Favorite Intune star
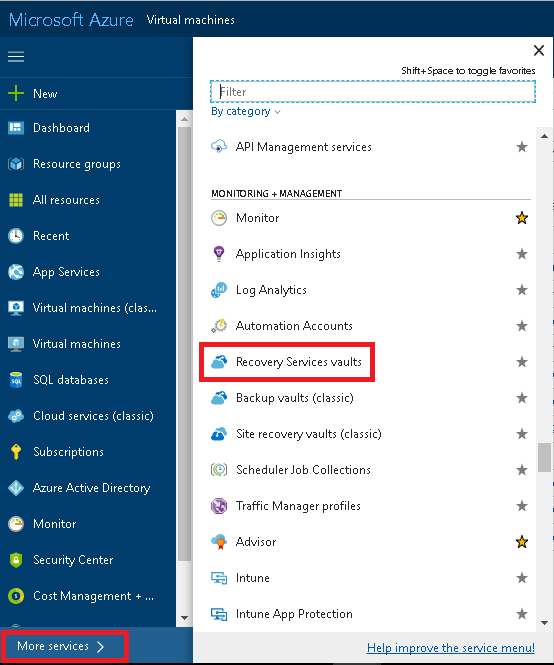This screenshot has width=554, height=665. (x=522, y=578)
